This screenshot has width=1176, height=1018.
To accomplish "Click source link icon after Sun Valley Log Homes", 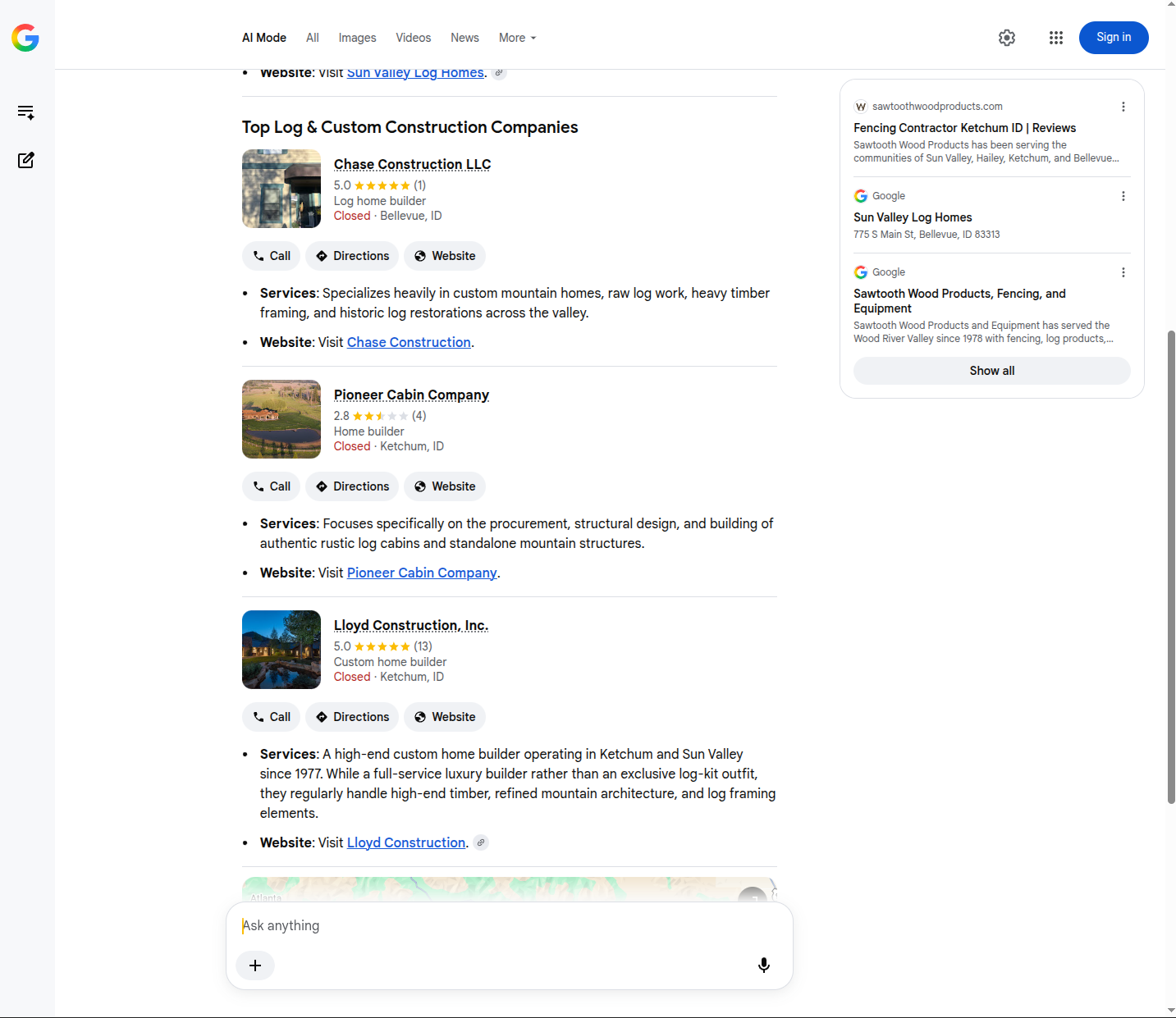I will click(499, 73).
